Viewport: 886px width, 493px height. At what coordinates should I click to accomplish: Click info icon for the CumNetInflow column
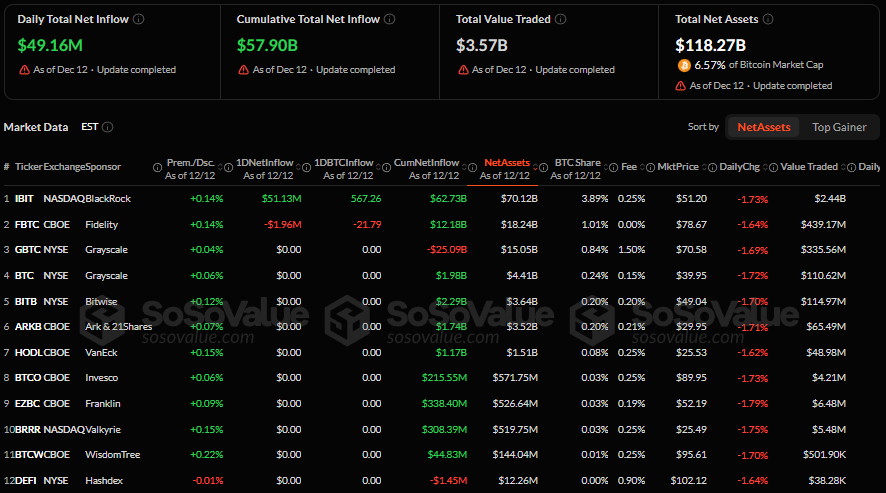coord(472,168)
